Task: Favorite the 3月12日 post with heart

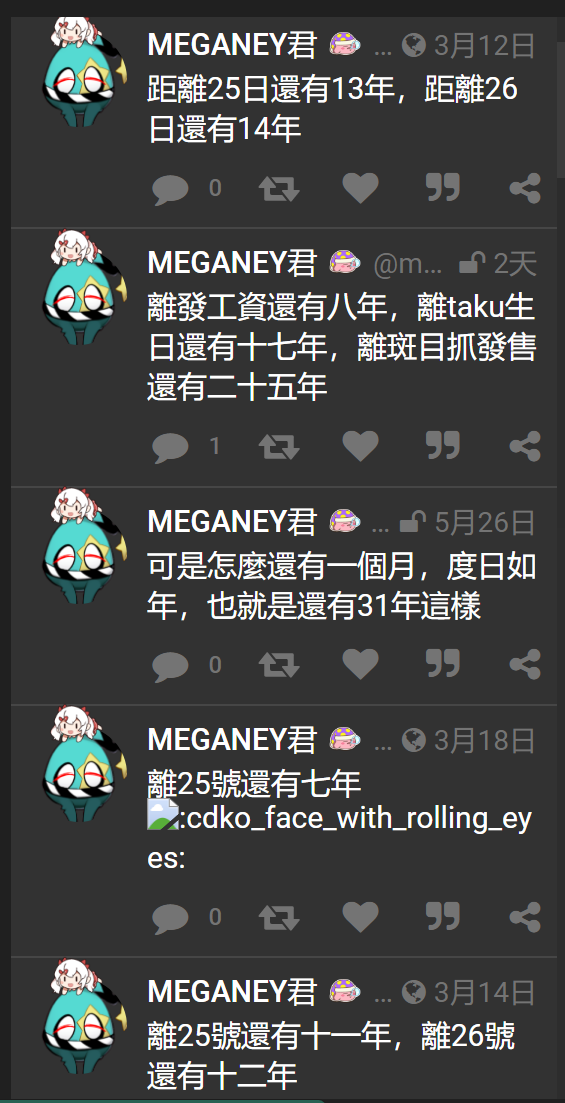Action: click(360, 189)
